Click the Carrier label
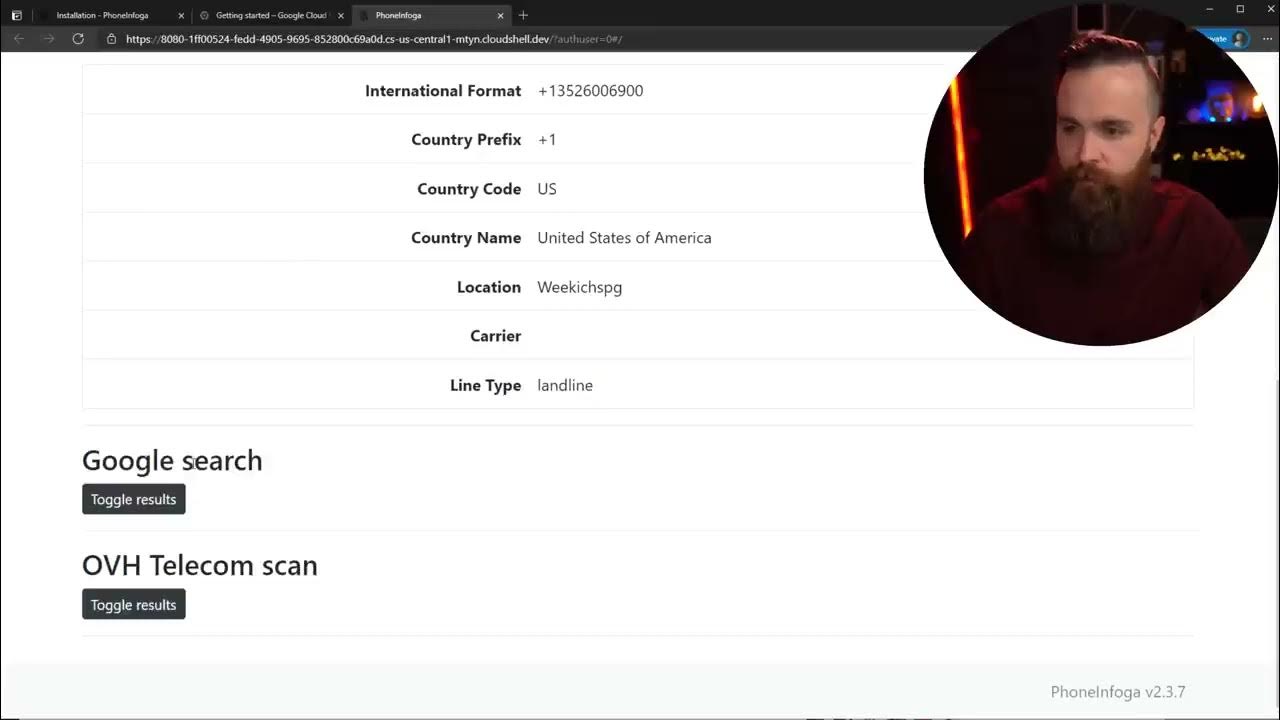The image size is (1280, 720). pos(496,336)
